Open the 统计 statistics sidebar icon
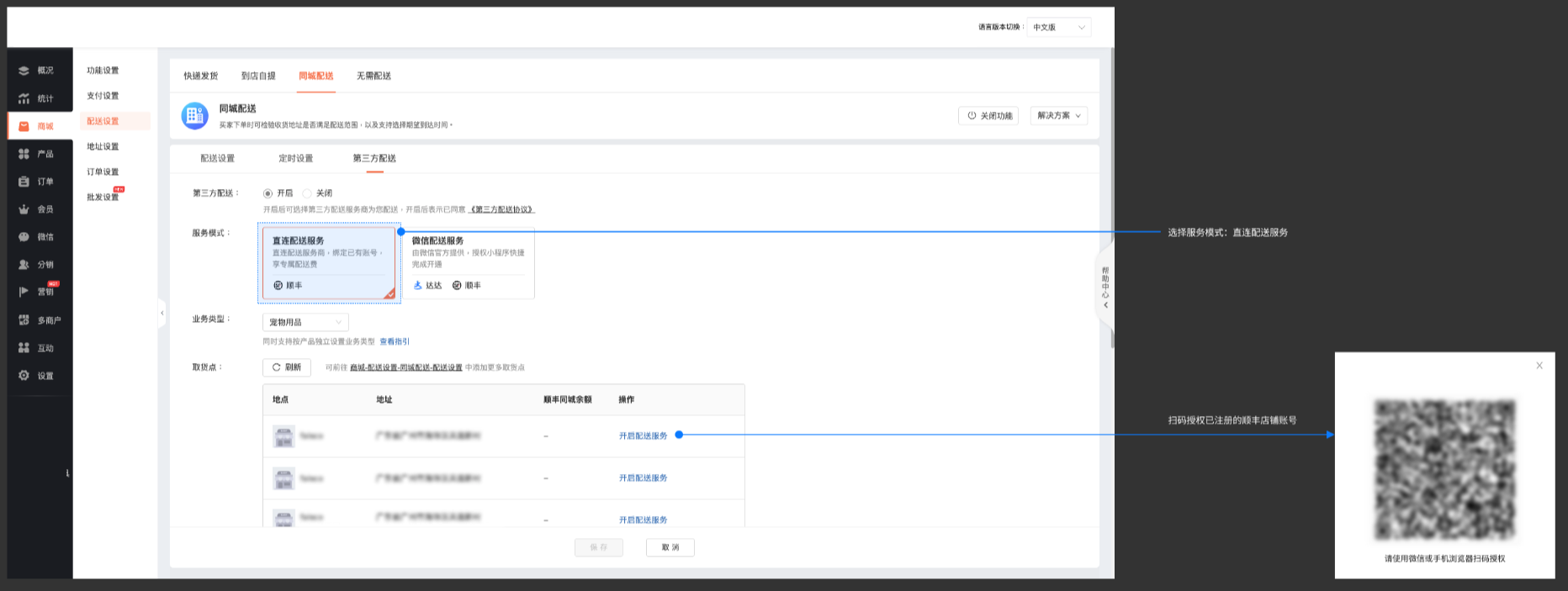The image size is (1568, 591). click(x=24, y=98)
